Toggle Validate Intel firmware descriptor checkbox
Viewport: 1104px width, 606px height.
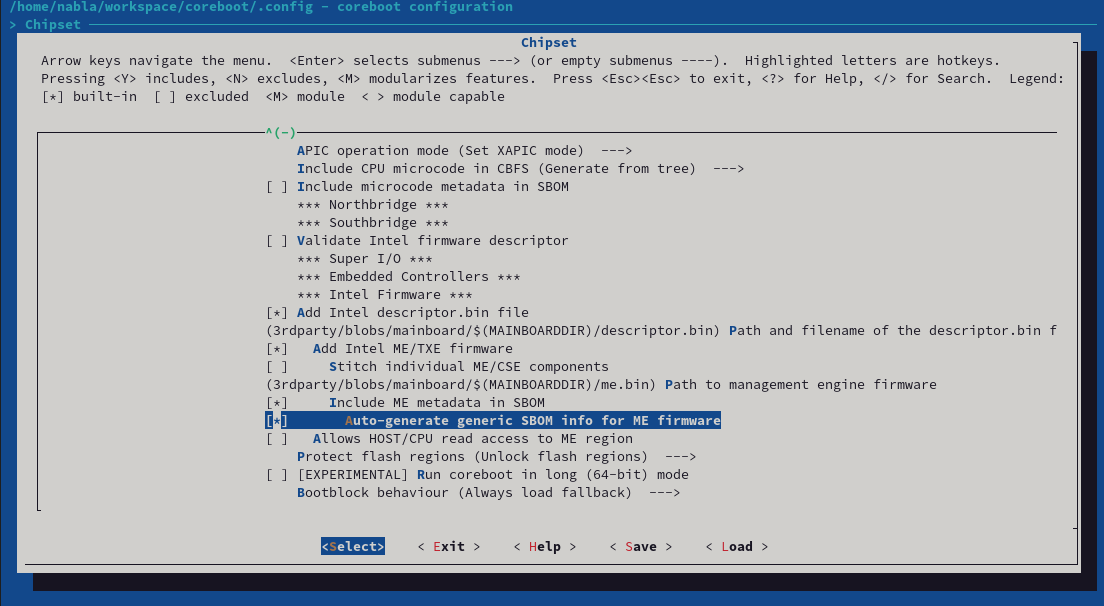pyautogui.click(x=277, y=241)
